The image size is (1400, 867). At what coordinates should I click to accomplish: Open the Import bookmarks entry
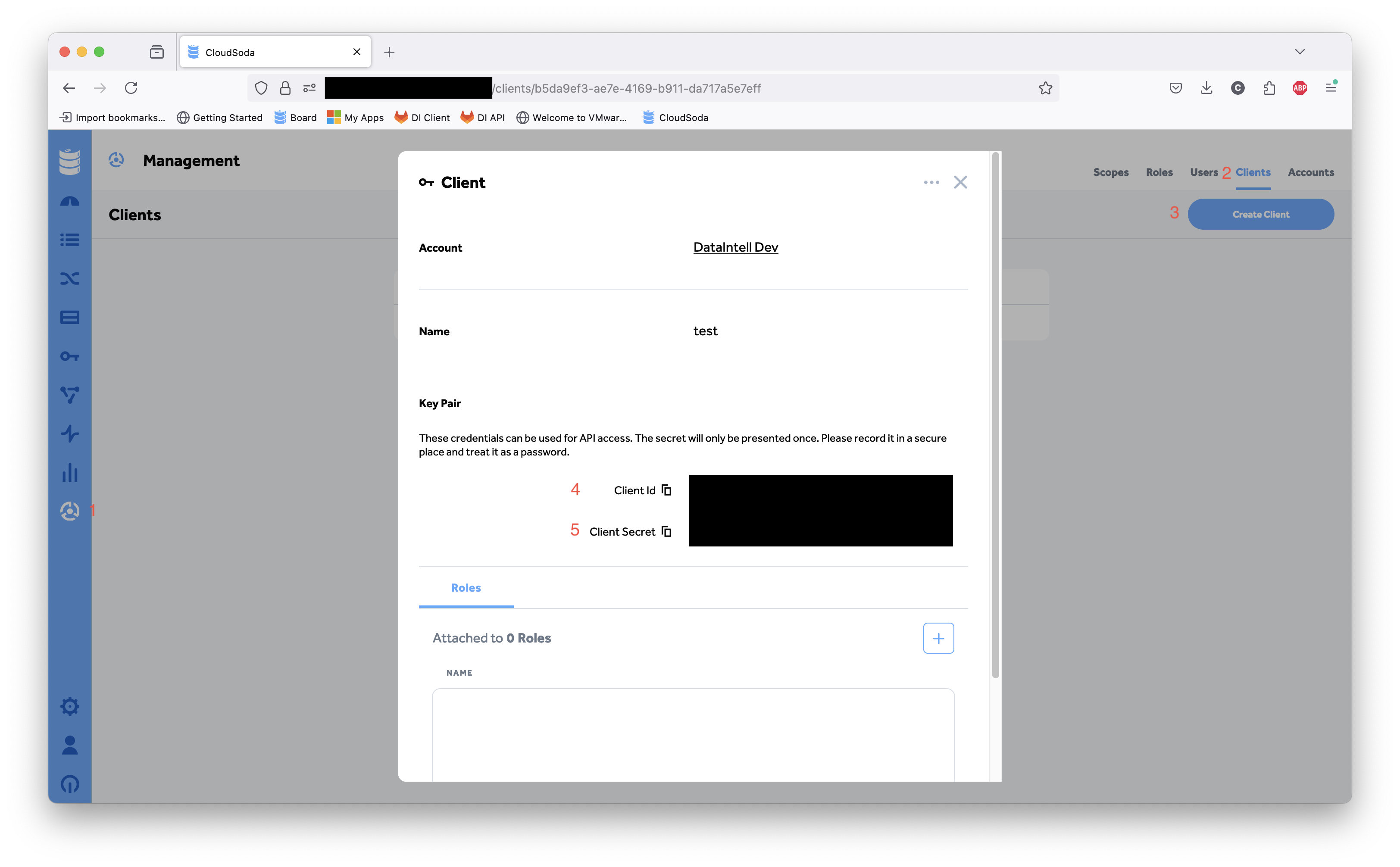tap(112, 118)
